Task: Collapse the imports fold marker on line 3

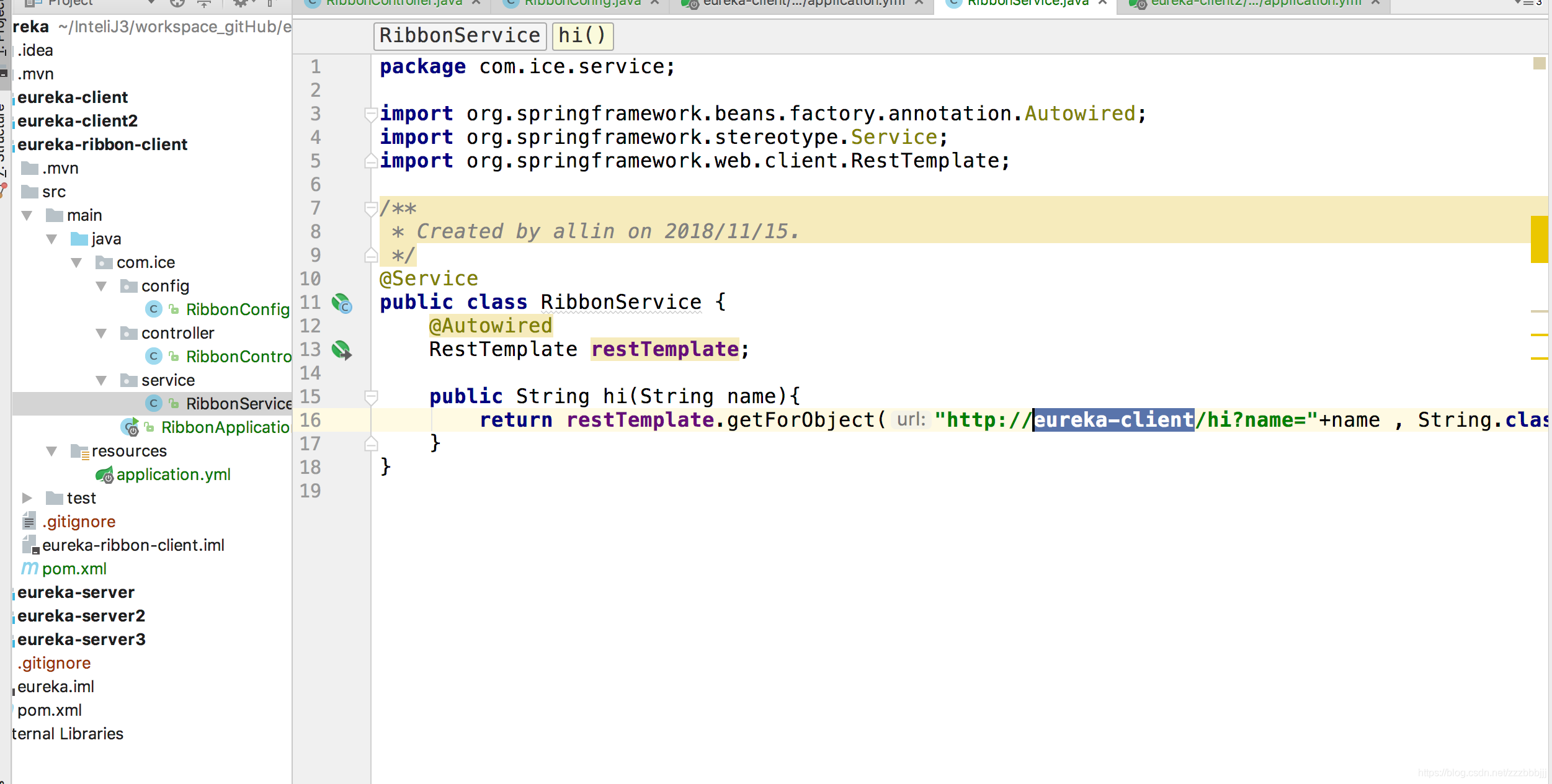Action: (x=371, y=114)
